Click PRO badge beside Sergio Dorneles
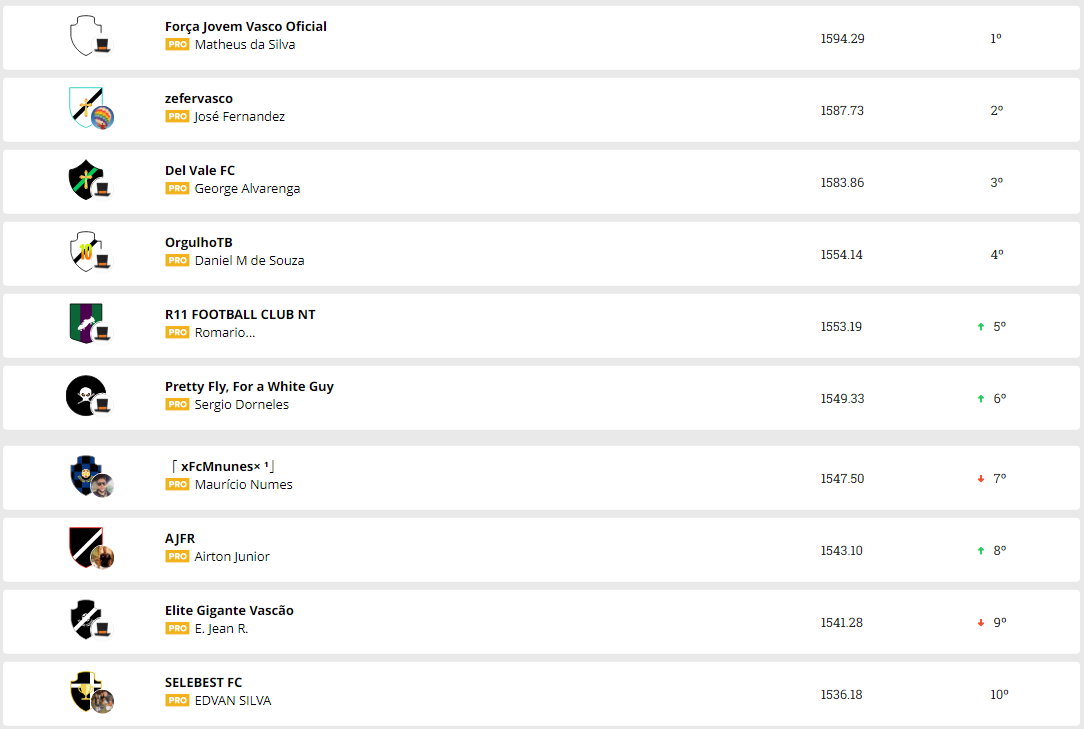 coord(177,404)
